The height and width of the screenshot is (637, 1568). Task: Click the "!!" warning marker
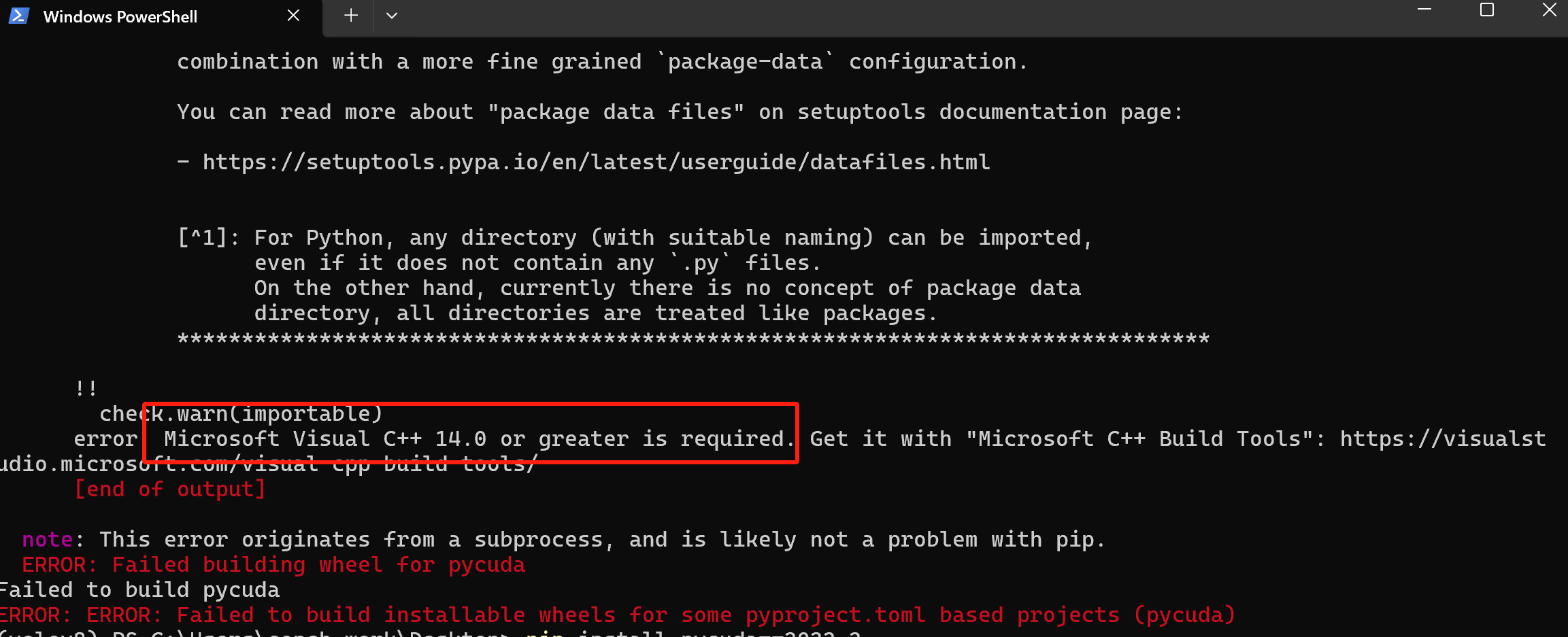coord(86,389)
